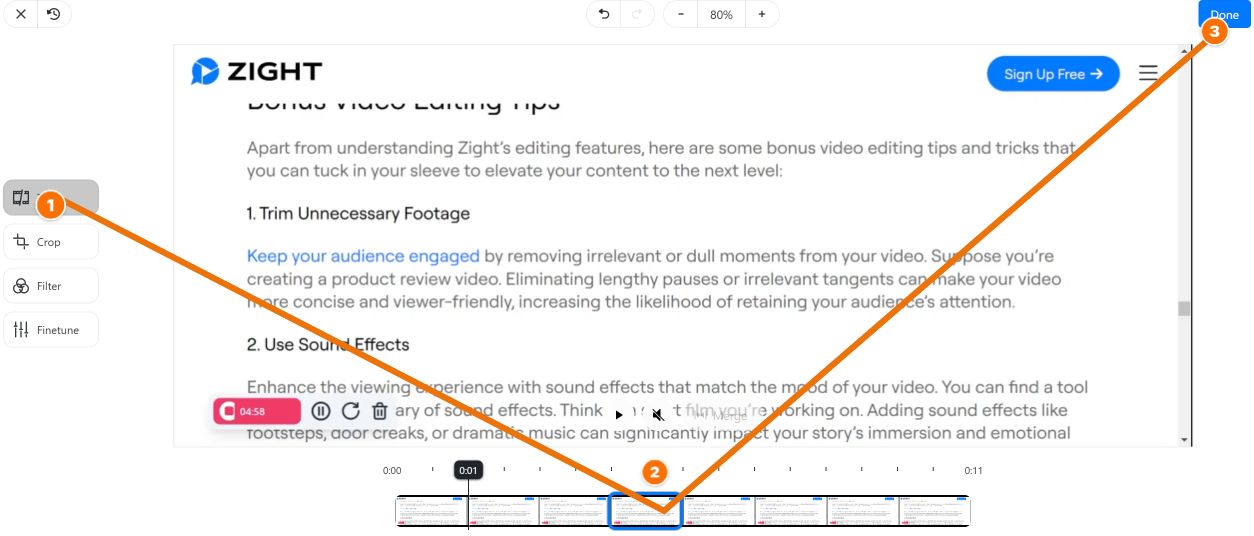The width and height of the screenshot is (1254, 536).
Task: Click the faded Merge button
Action: [718, 415]
